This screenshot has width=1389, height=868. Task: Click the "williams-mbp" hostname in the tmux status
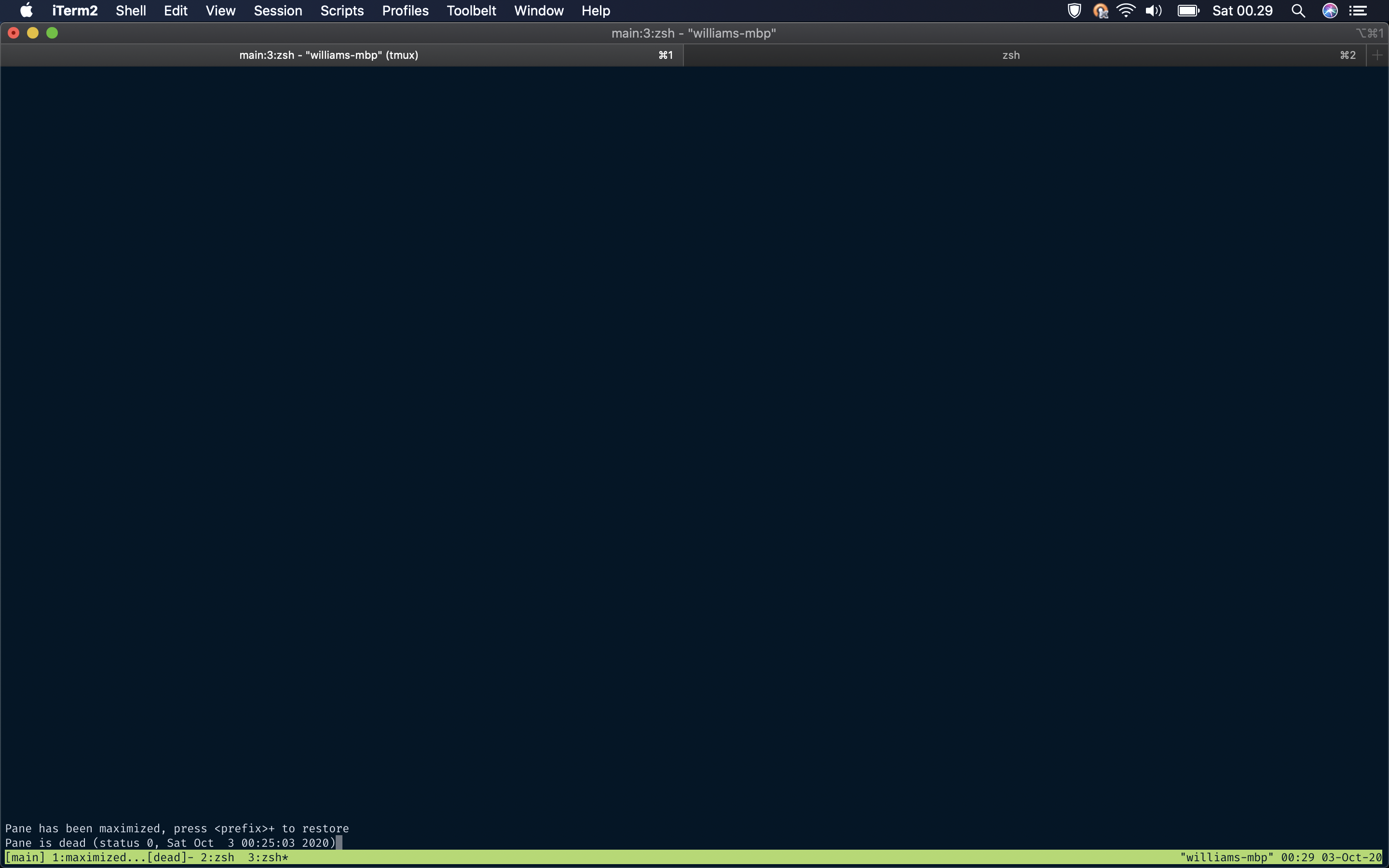(x=1226, y=857)
